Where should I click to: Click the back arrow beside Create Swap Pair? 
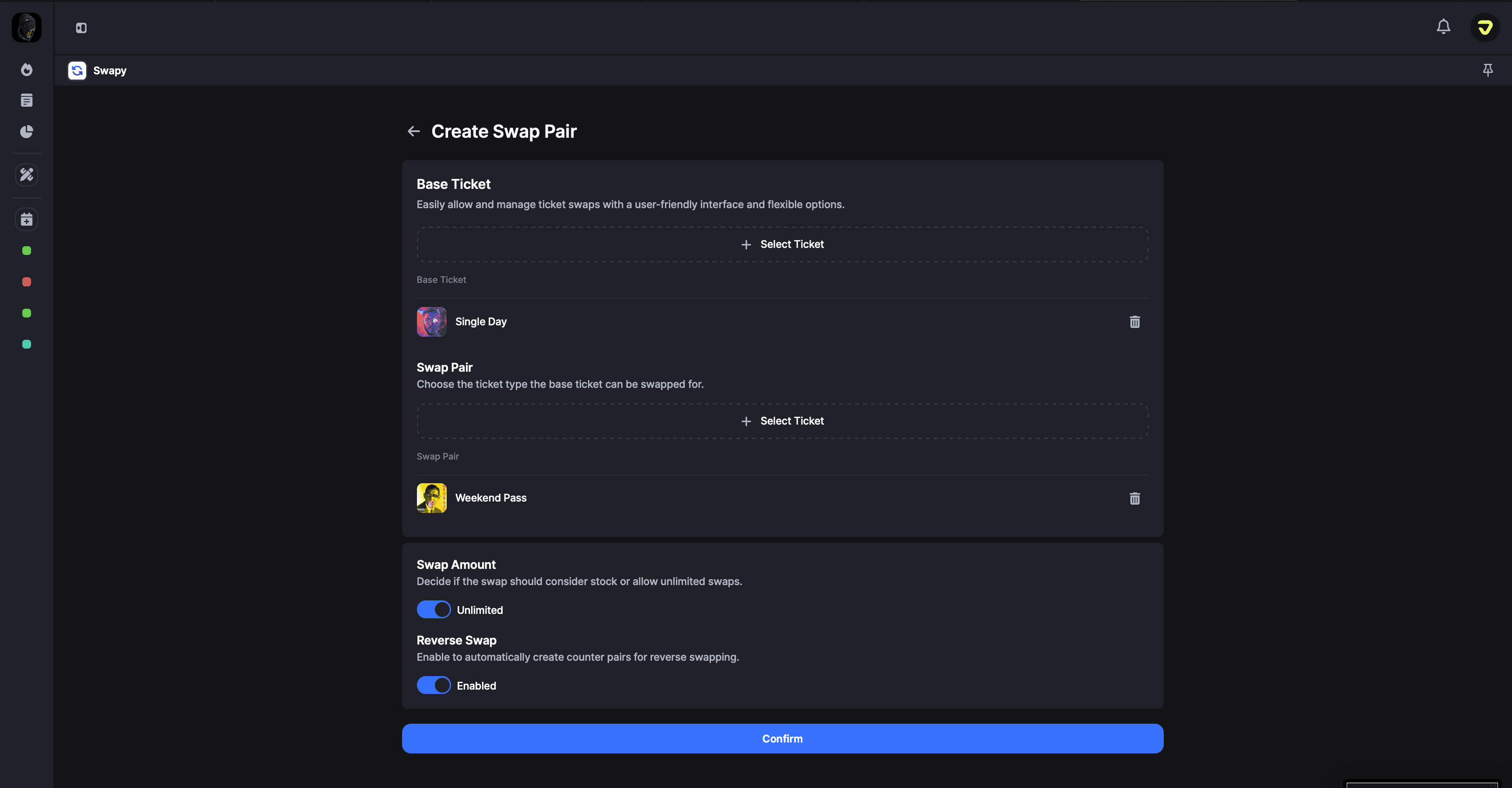tap(414, 132)
